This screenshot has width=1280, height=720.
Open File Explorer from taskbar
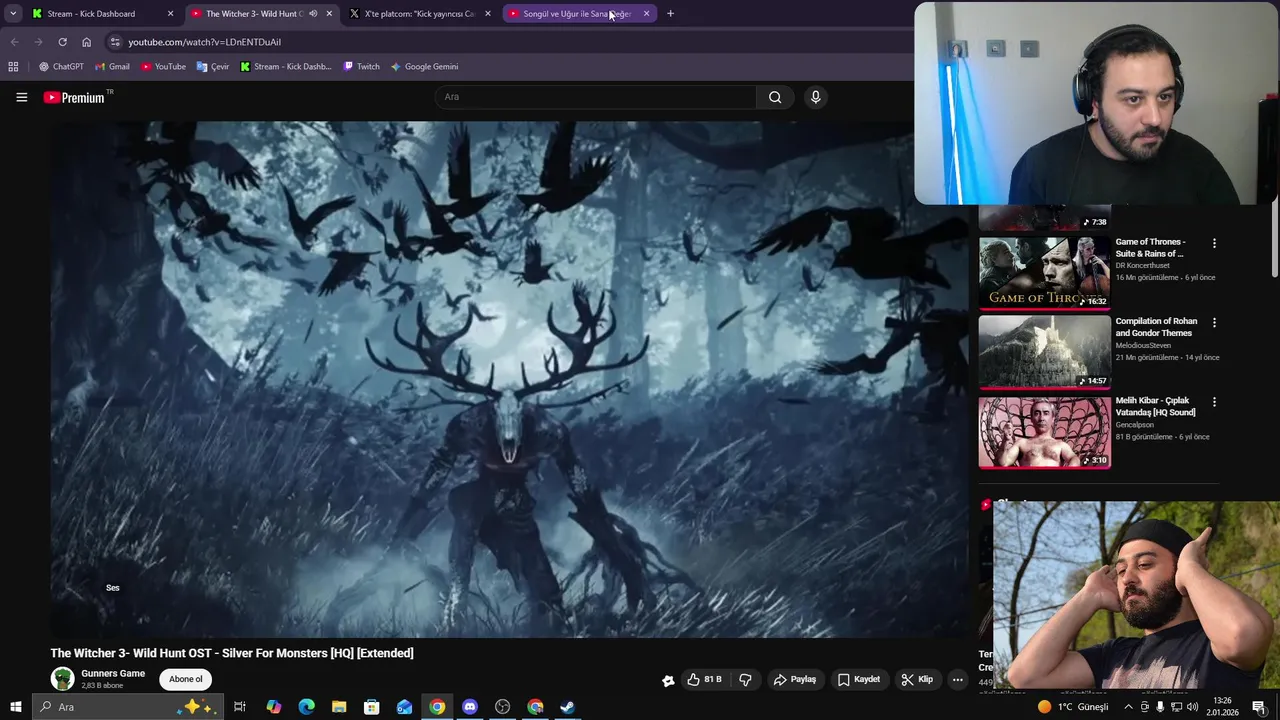tap(339, 707)
